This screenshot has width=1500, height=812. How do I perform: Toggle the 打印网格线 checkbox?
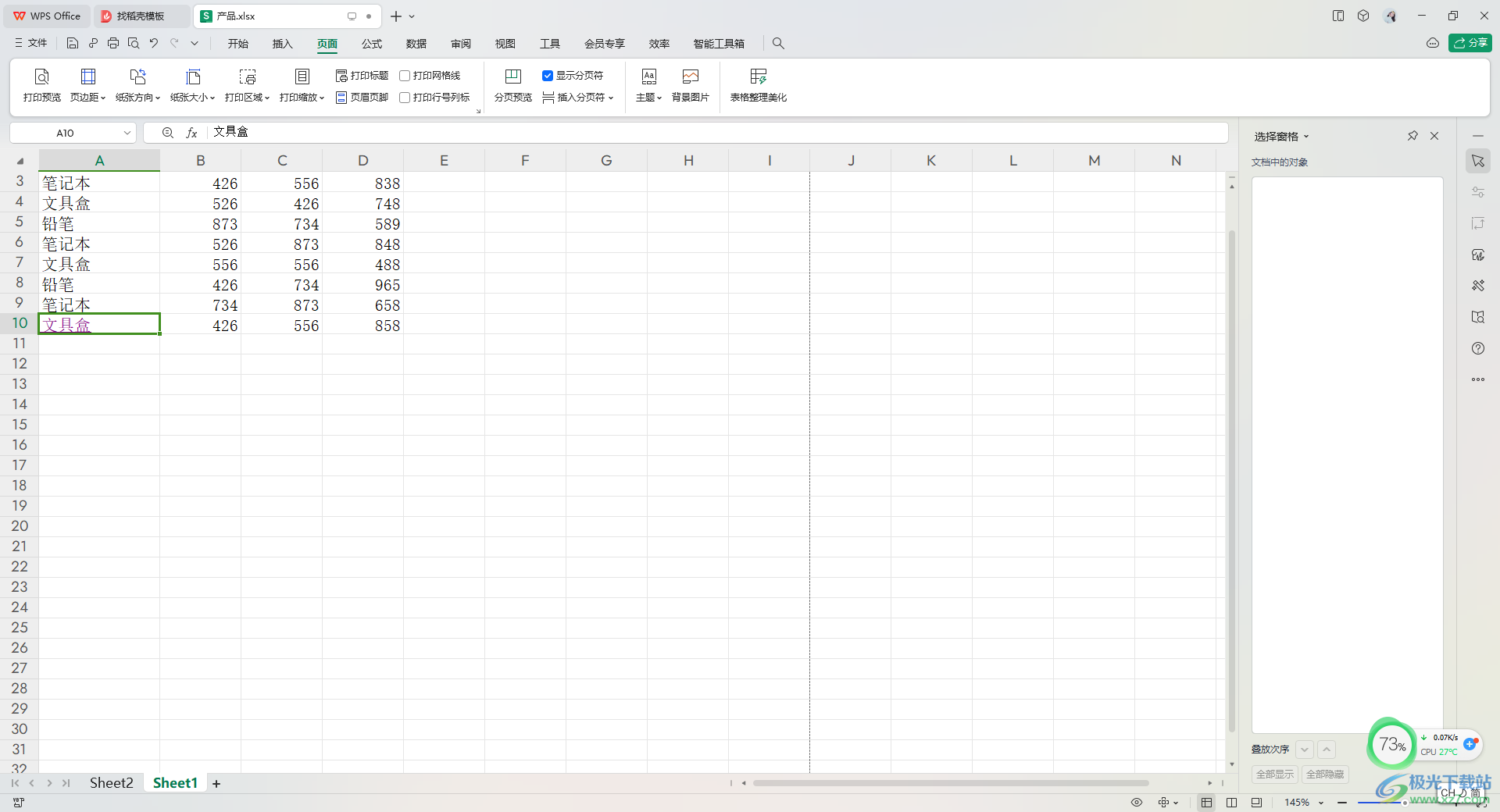coord(405,76)
